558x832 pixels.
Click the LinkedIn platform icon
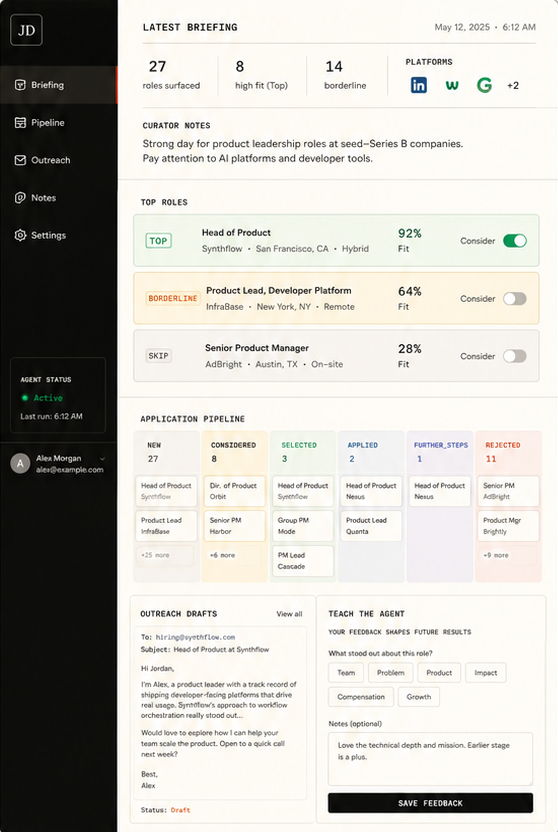[x=418, y=85]
